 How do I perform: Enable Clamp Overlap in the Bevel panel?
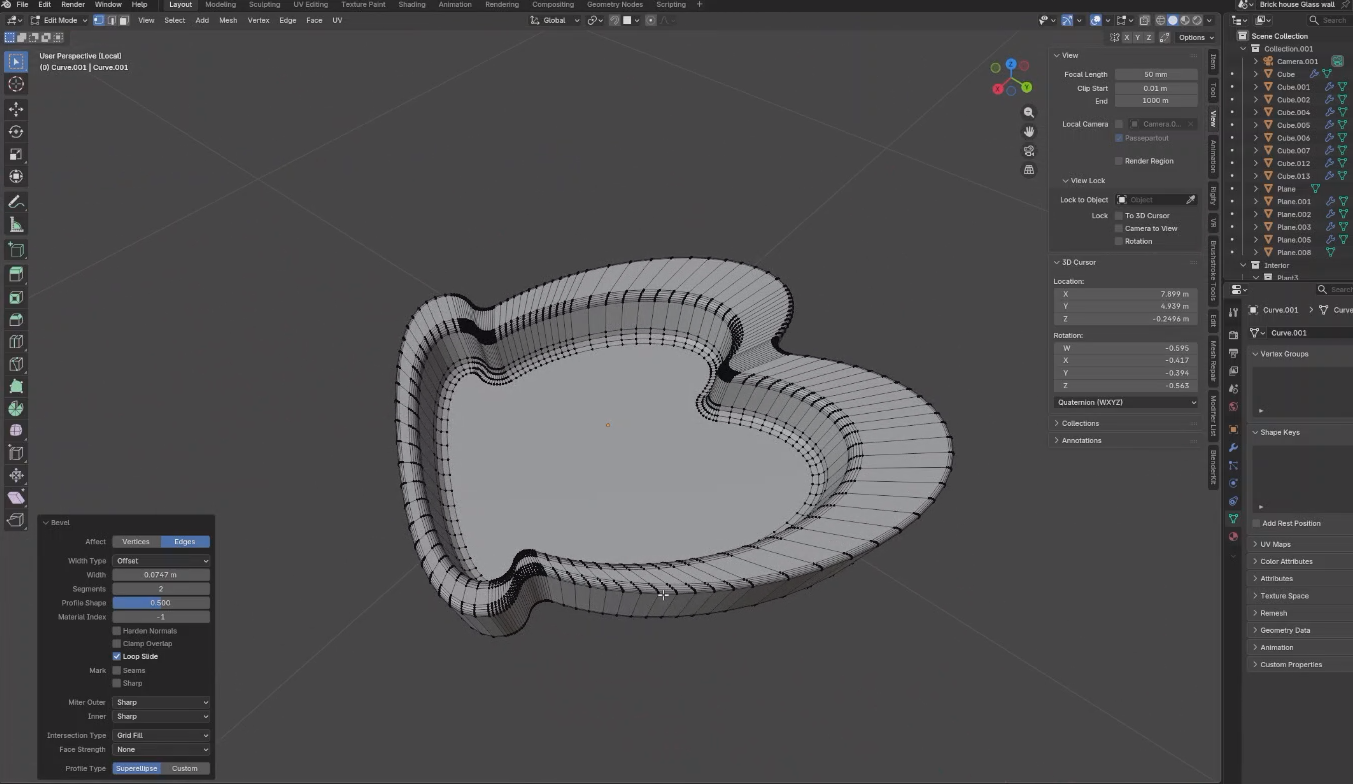pos(117,643)
